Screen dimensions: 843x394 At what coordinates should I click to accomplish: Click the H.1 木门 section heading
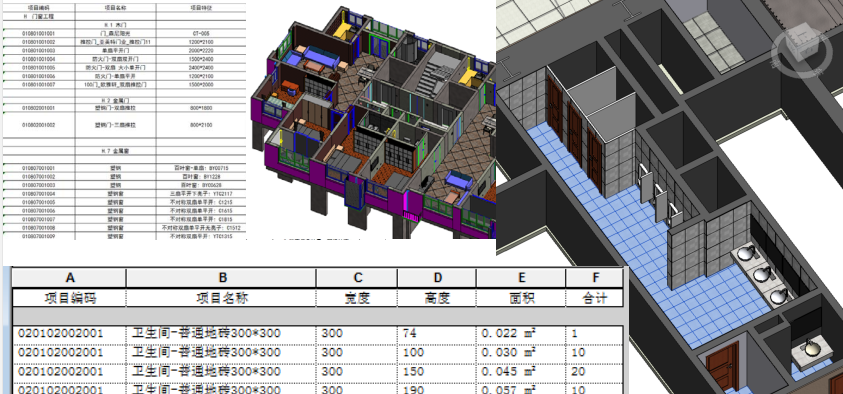click(x=115, y=25)
